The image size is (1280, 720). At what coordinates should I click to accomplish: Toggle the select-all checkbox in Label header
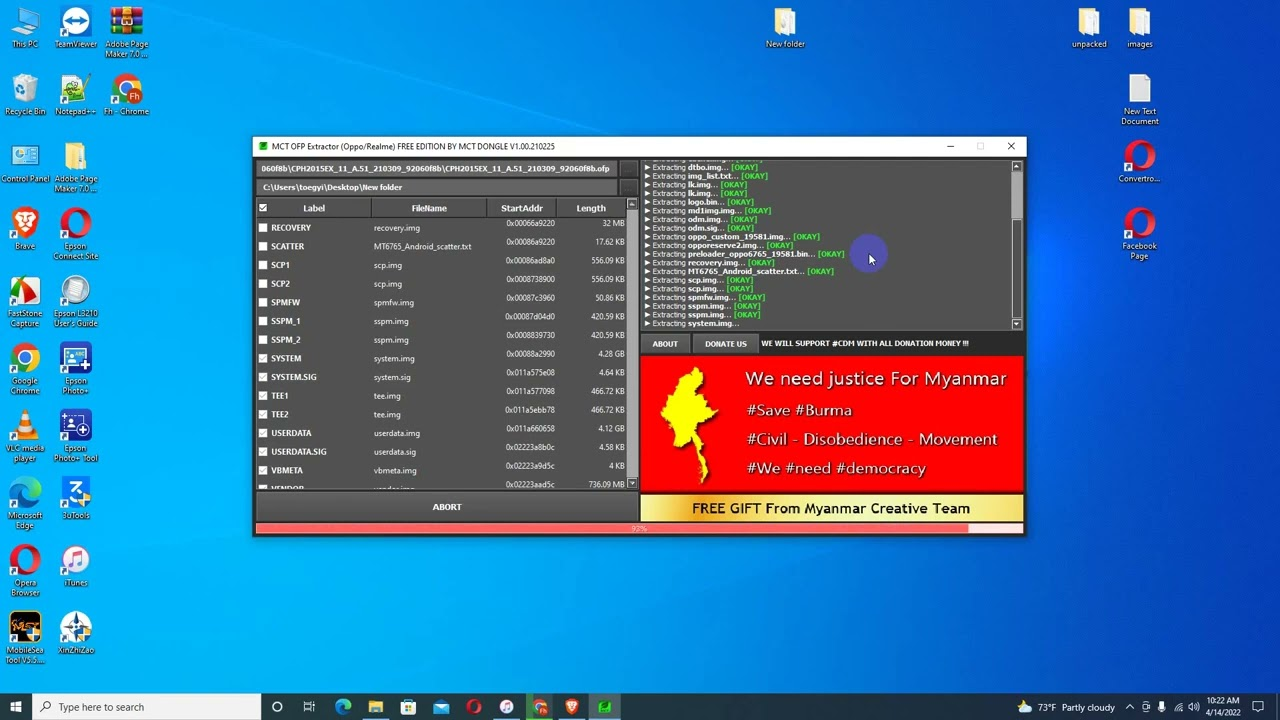[263, 208]
